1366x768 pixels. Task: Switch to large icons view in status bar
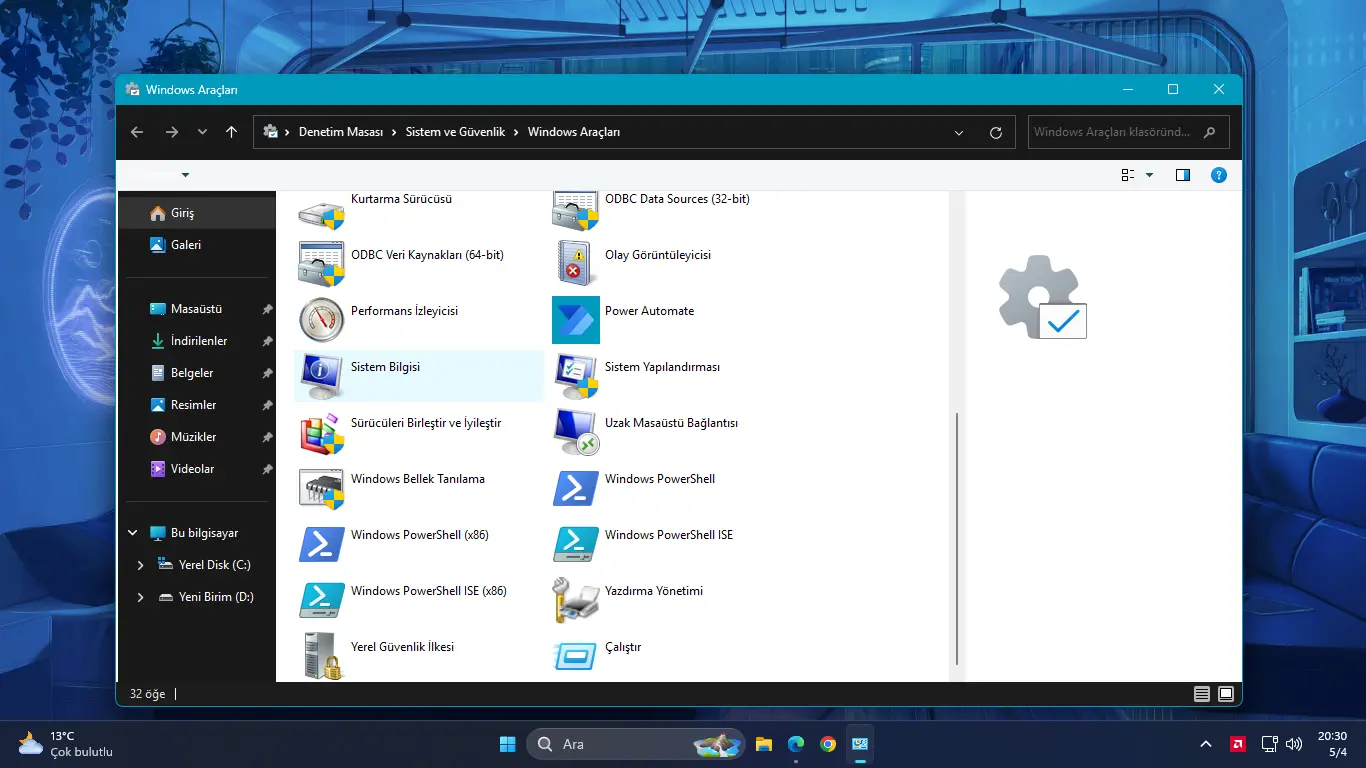(1225, 694)
